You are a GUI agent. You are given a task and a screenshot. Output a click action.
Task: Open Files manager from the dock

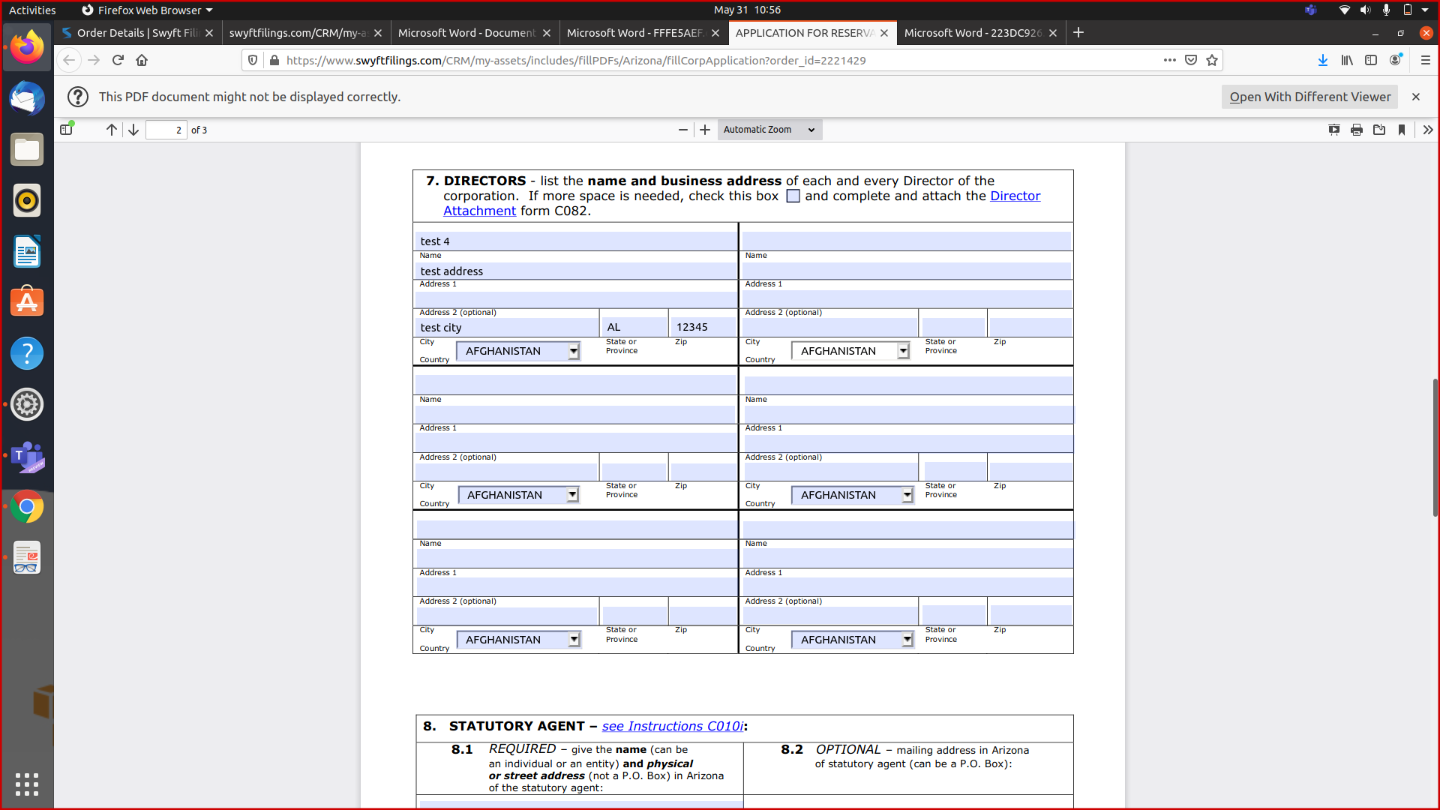(x=27, y=150)
